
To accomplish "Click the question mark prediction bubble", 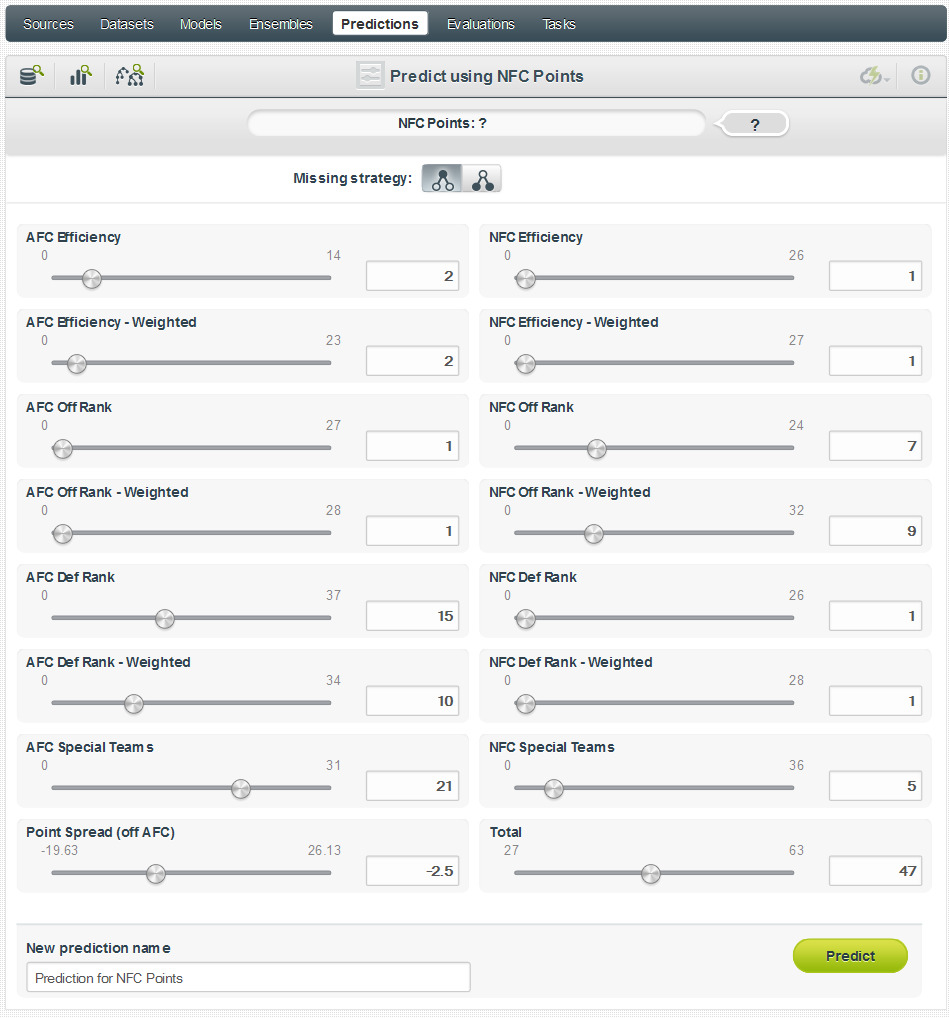I will (755, 124).
